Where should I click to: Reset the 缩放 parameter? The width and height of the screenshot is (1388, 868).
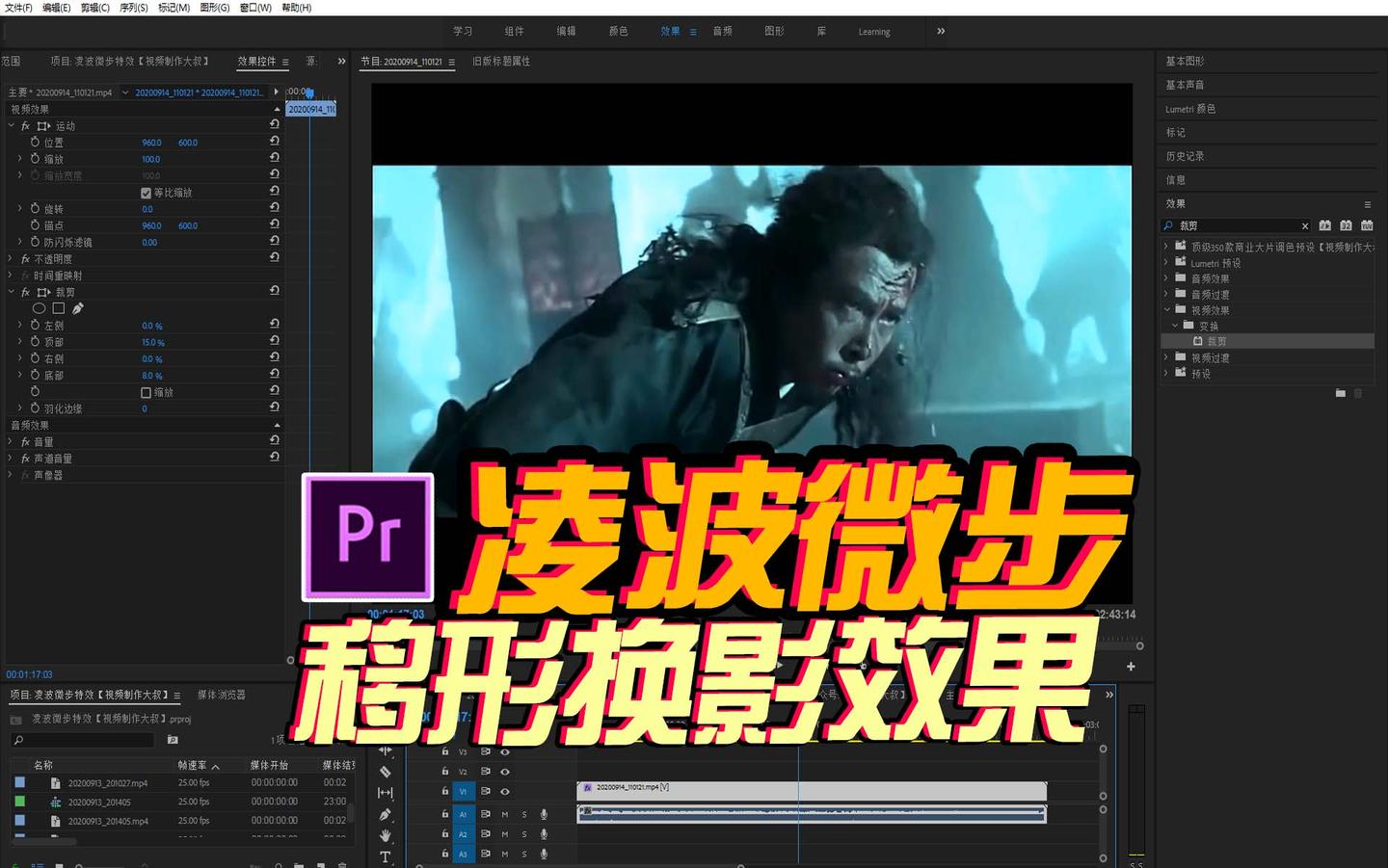coord(275,158)
